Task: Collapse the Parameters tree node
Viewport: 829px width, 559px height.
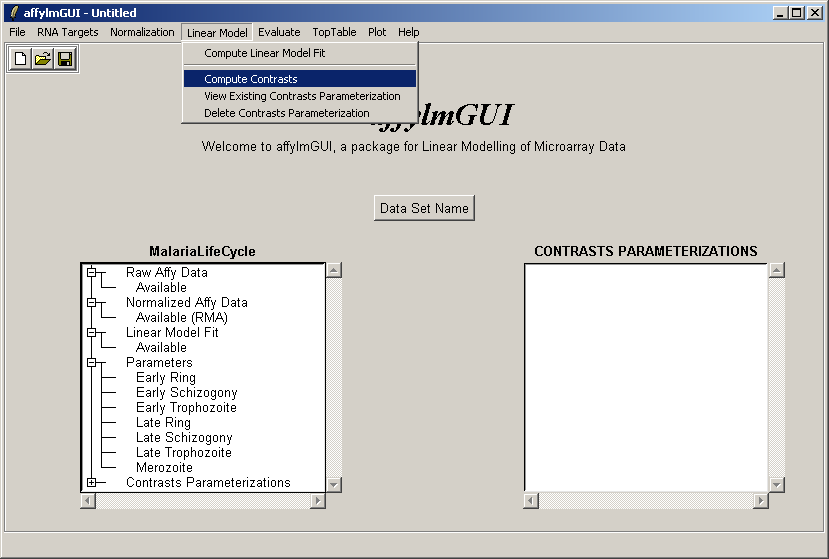Action: point(92,362)
